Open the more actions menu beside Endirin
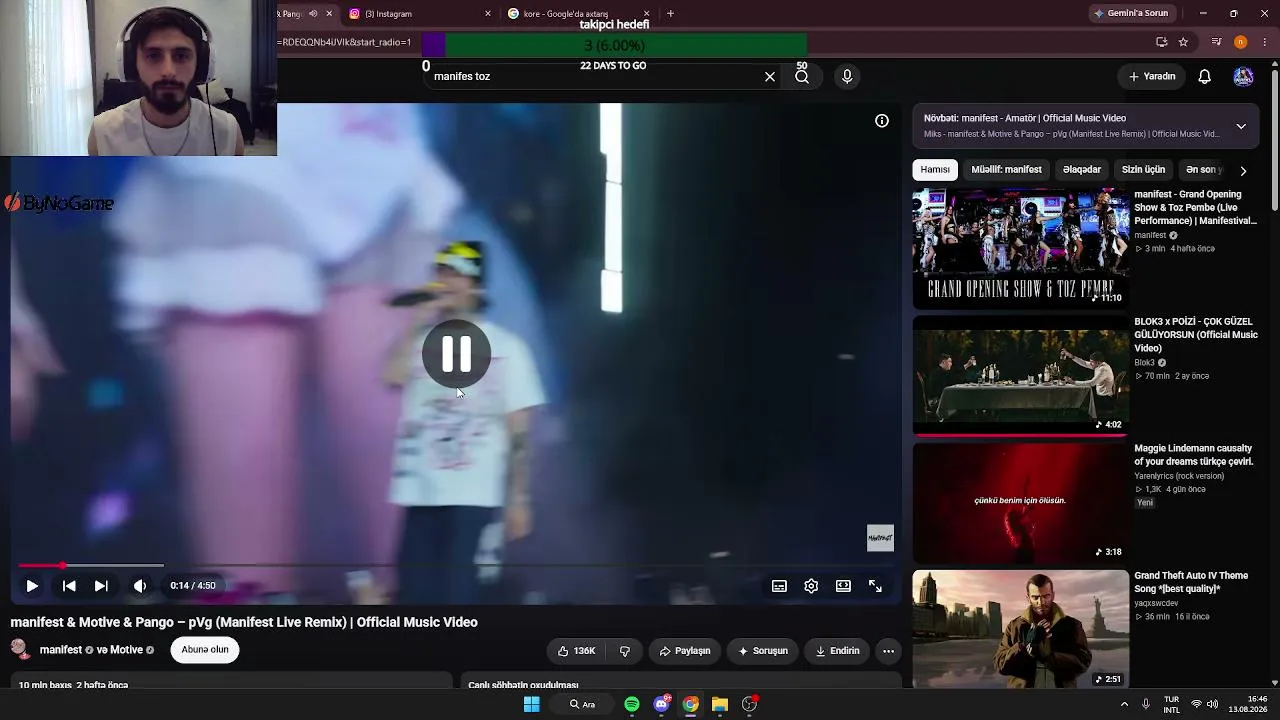 [x=888, y=651]
